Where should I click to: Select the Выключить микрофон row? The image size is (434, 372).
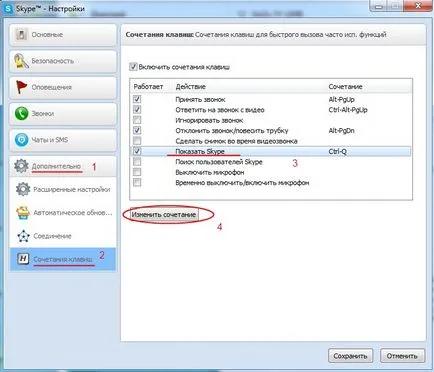coord(271,172)
